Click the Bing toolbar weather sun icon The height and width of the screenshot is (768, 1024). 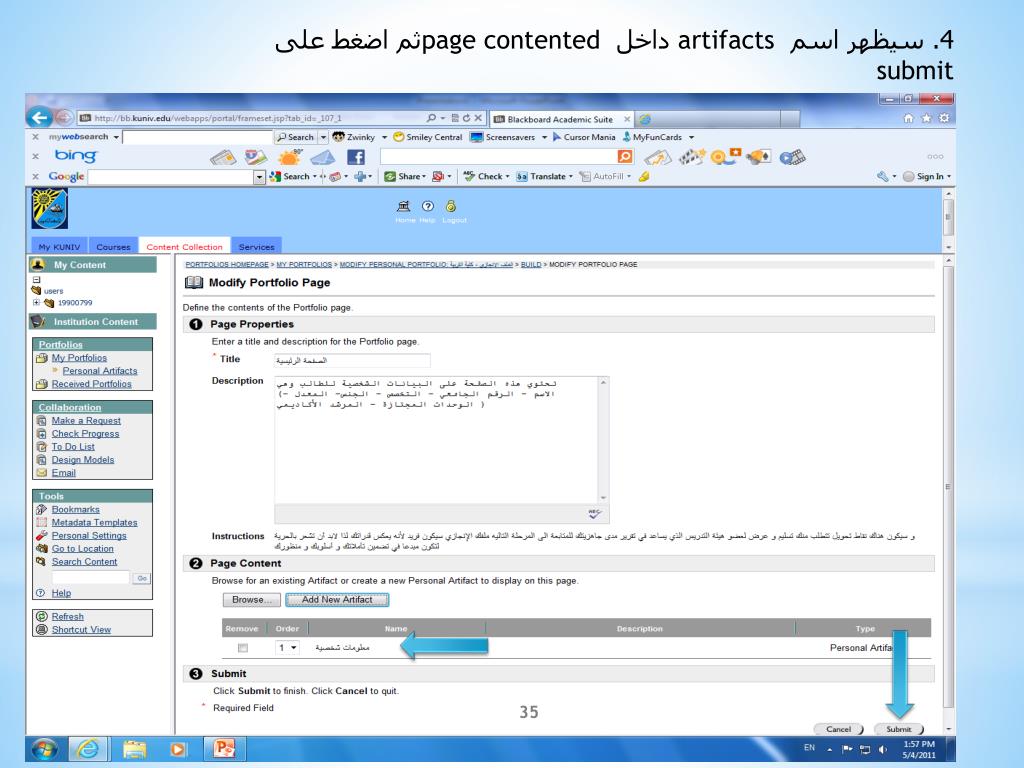290,157
